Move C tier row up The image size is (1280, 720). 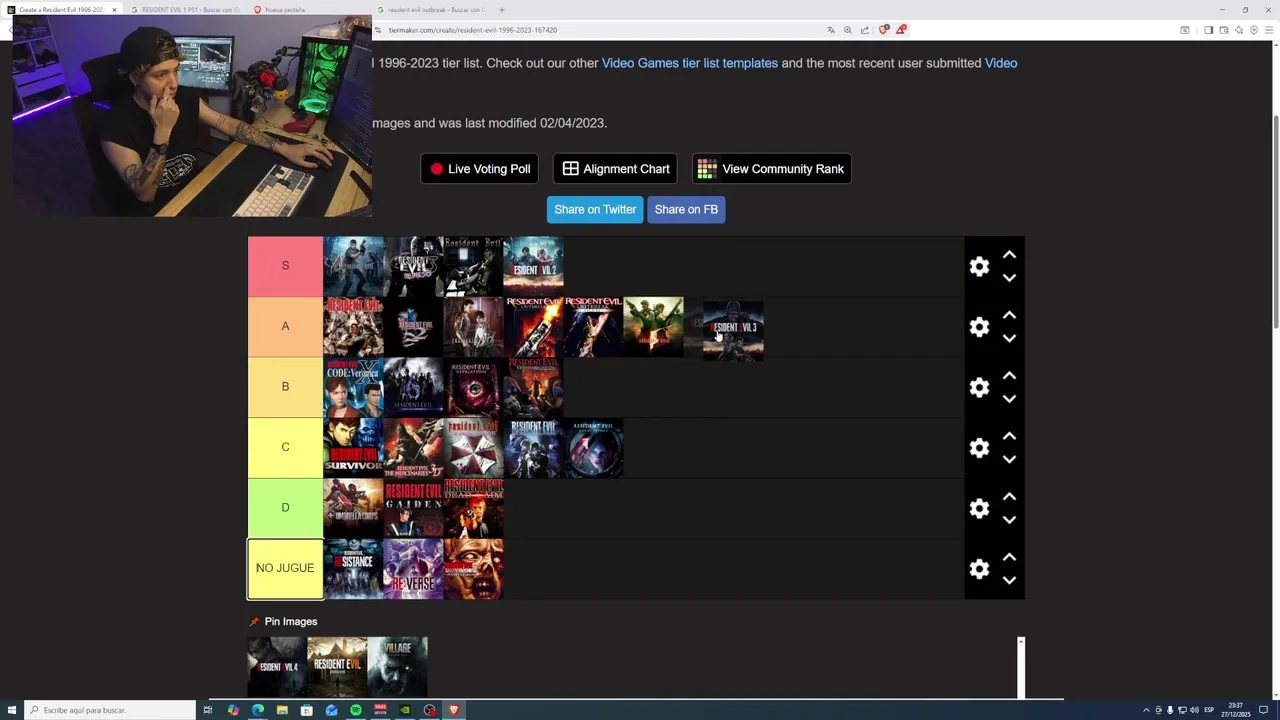pos(1009,436)
